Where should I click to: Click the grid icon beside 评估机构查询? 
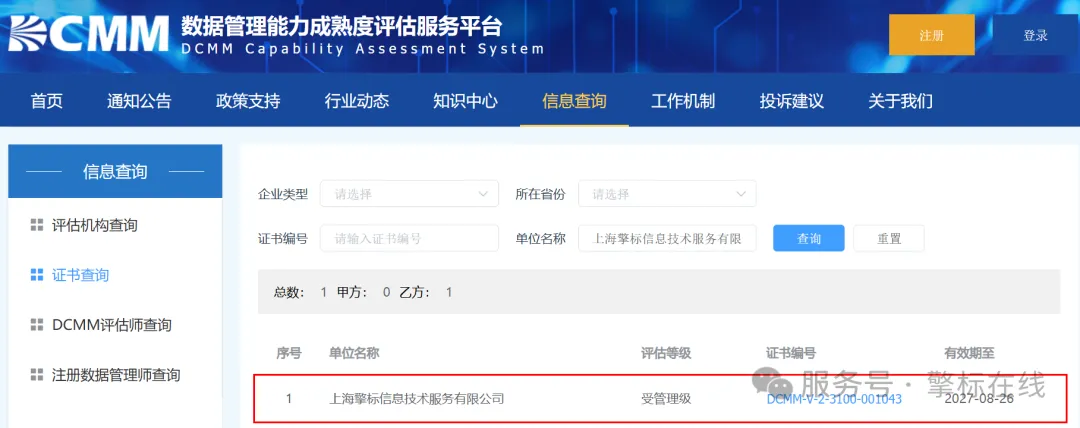[x=37, y=225]
